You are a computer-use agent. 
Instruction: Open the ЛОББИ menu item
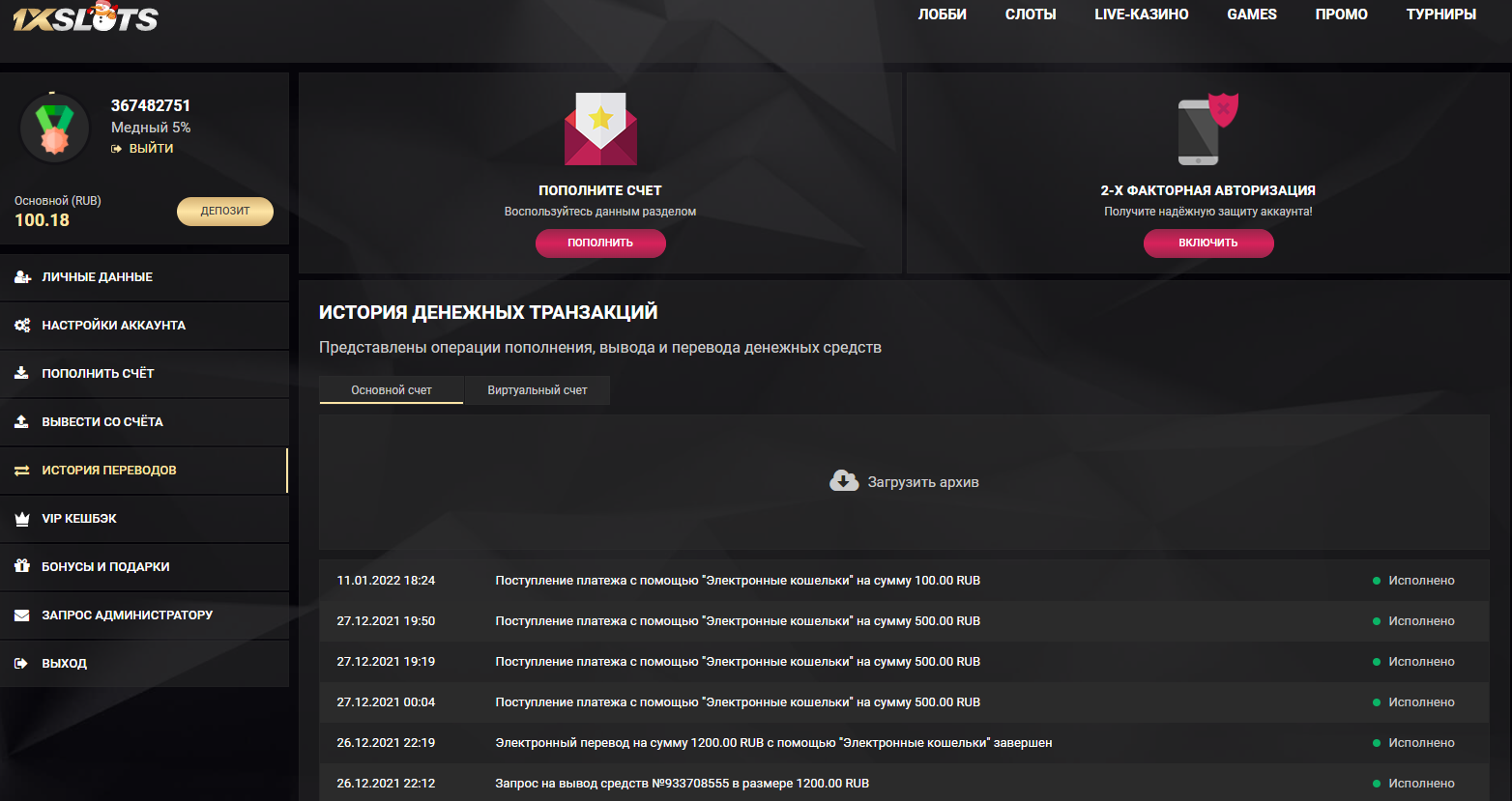click(x=942, y=14)
